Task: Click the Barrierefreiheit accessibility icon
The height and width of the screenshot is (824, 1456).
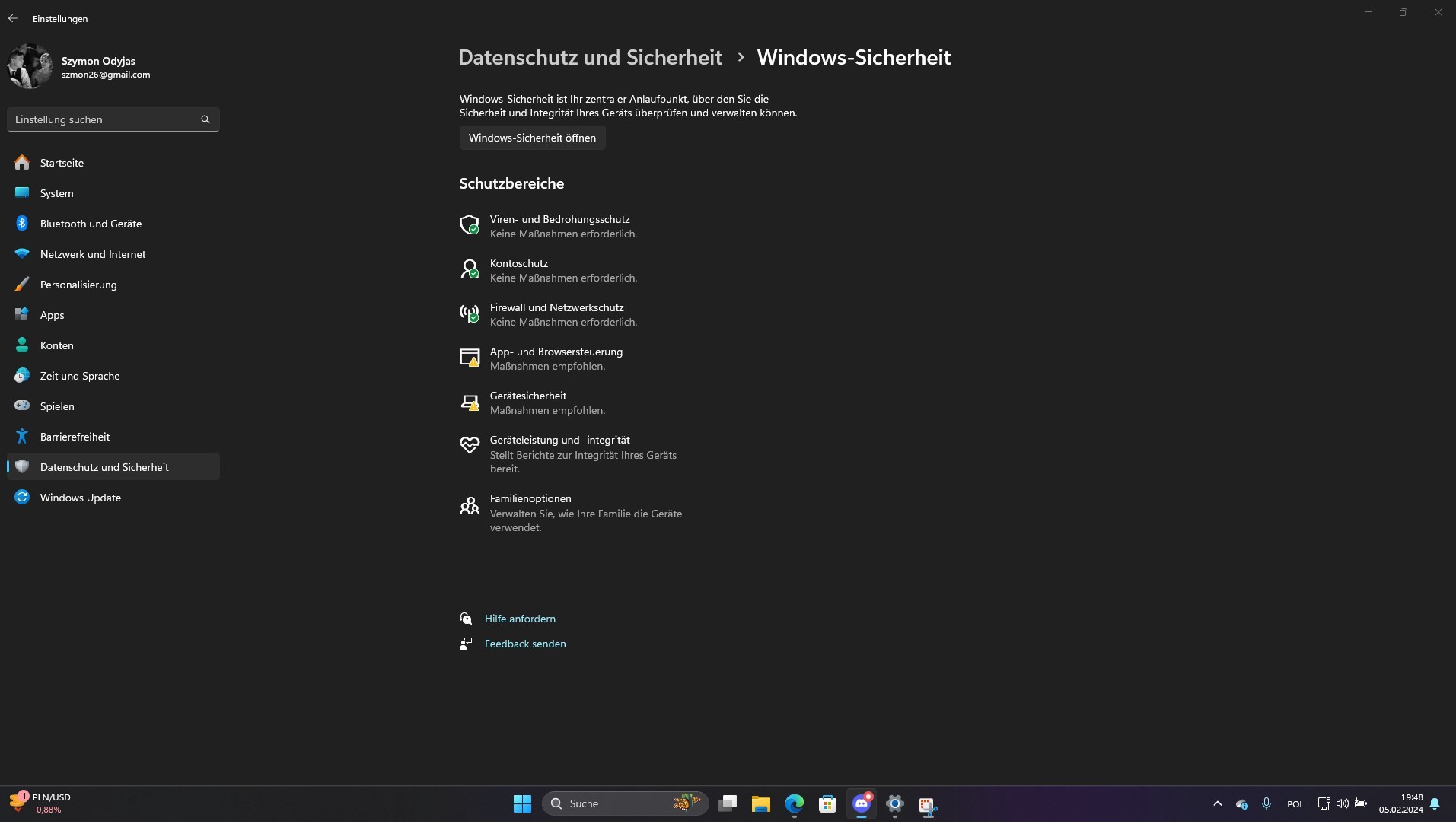Action: click(x=22, y=436)
